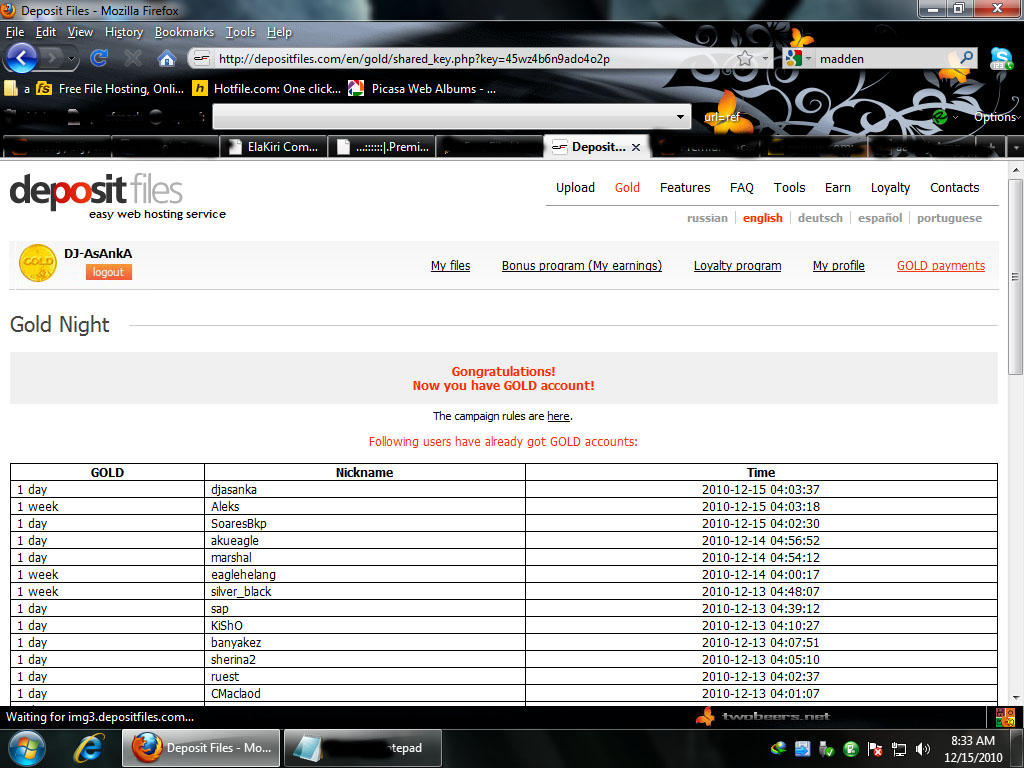Switch to the ElaKiri Com... tab
The width and height of the screenshot is (1024, 768).
point(272,147)
